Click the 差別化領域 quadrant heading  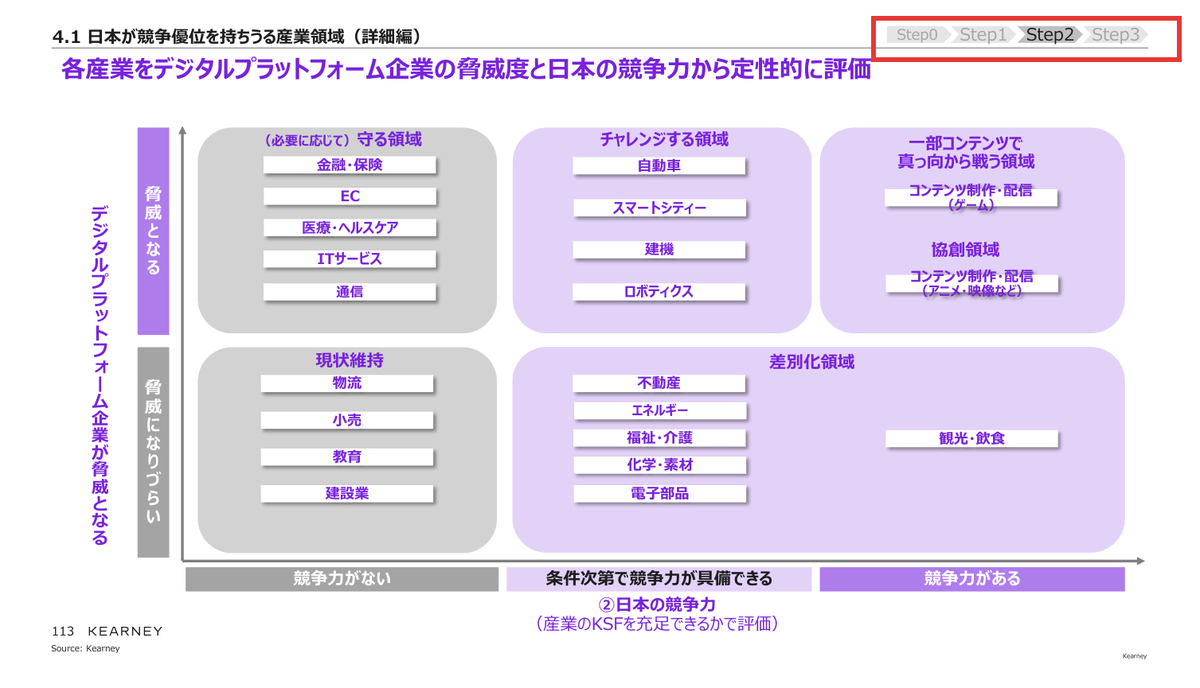pyautogui.click(x=811, y=362)
